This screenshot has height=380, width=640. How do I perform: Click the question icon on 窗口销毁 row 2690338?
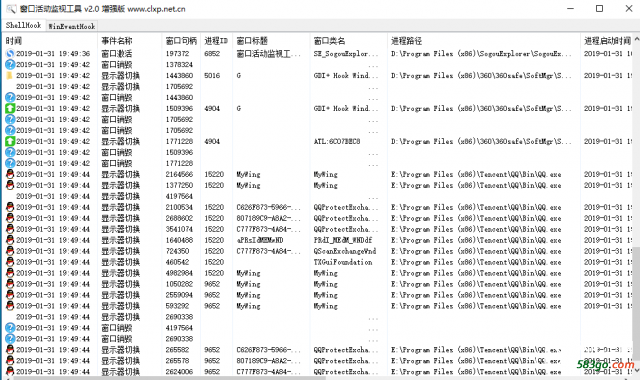click(10, 339)
